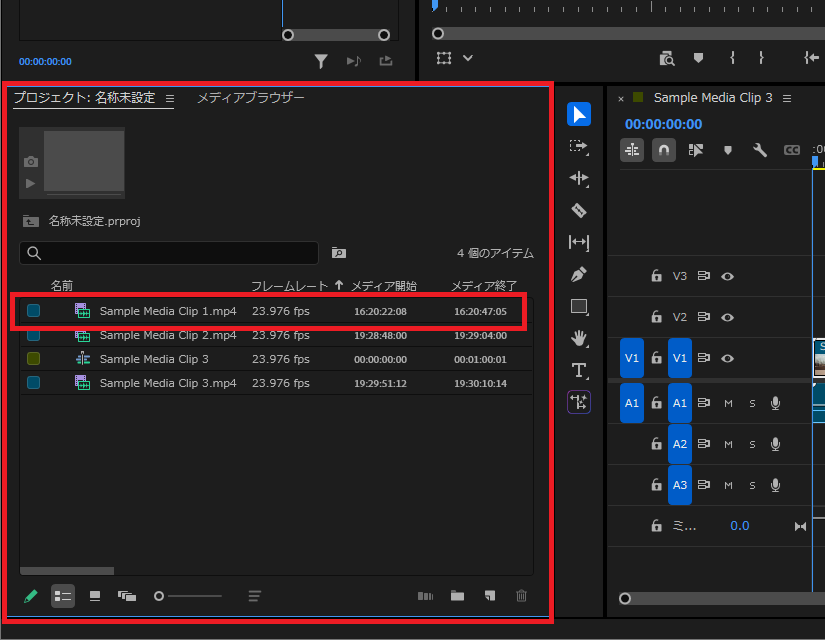
Task: Select the Ripple Edit tool
Action: pos(578,178)
